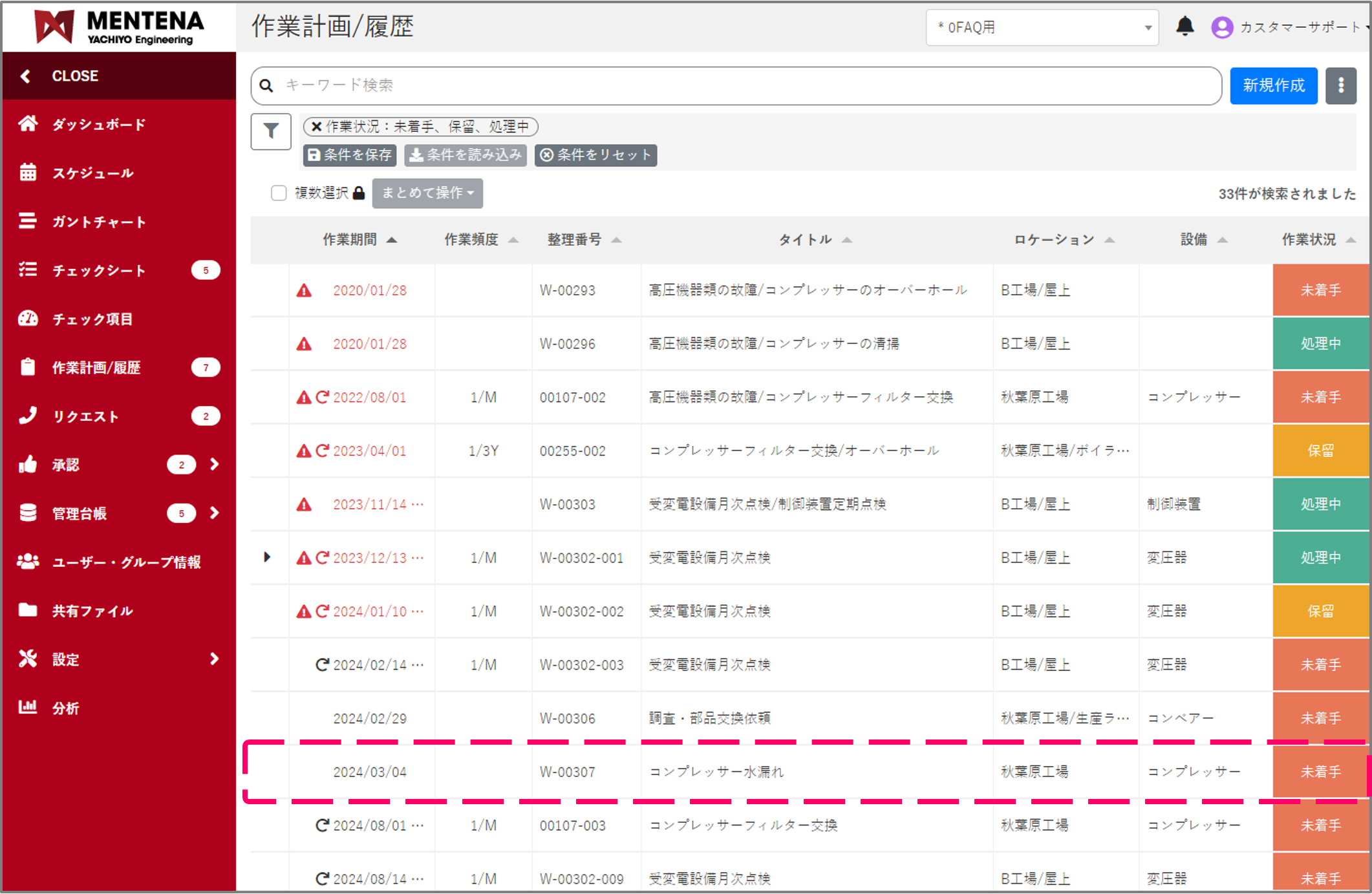Remove the 作業状況 filter chip
The width and height of the screenshot is (1372, 894).
[316, 127]
